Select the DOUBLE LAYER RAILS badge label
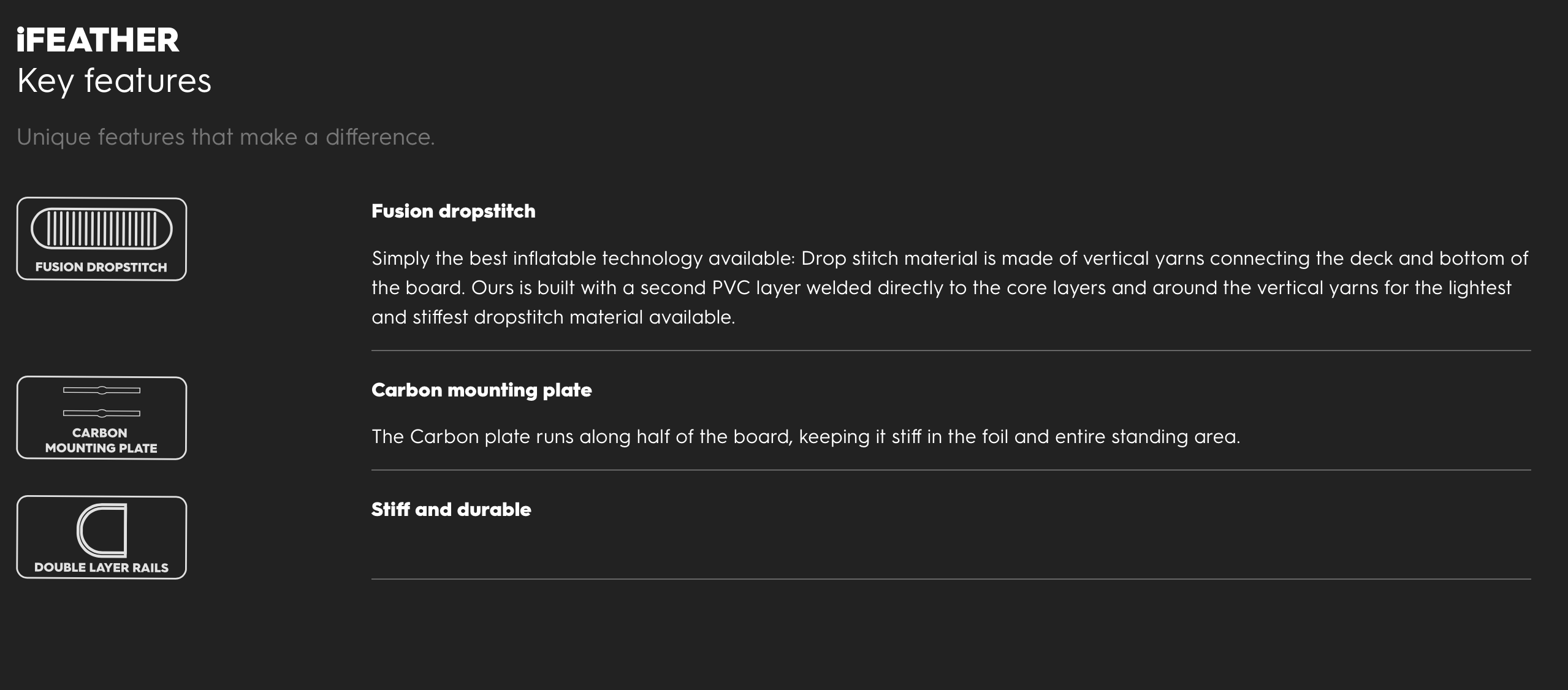Screen dimensions: 1568x690 tap(101, 567)
